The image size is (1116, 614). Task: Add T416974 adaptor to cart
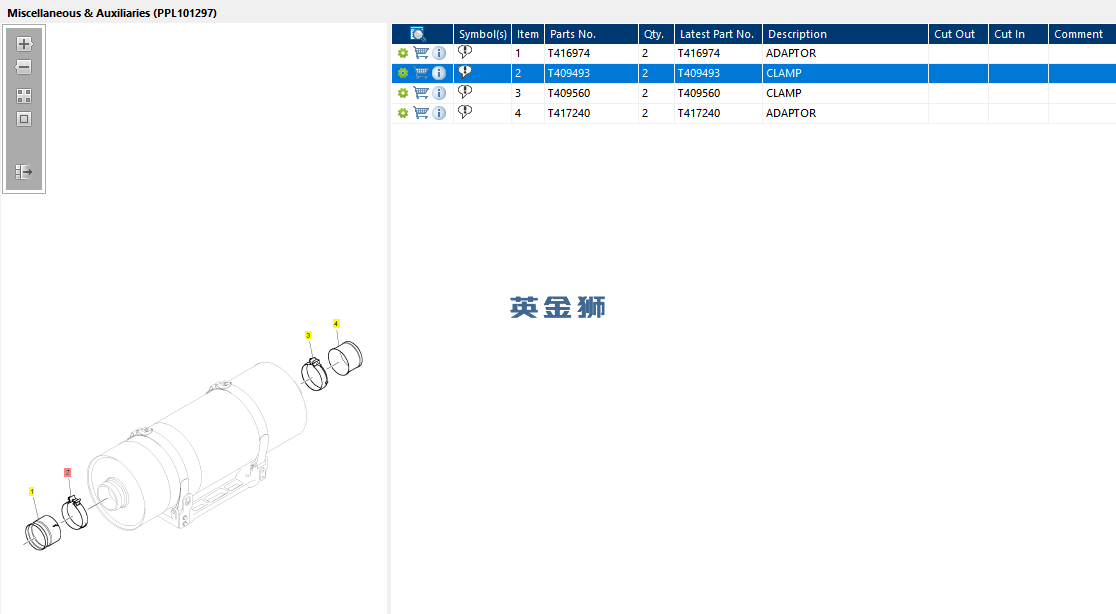(x=421, y=53)
